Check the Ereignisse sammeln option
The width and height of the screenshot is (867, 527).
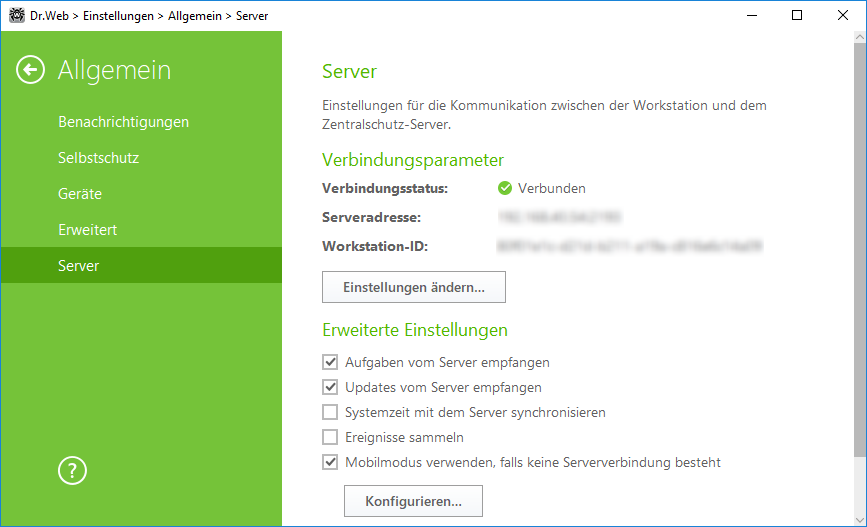click(330, 437)
